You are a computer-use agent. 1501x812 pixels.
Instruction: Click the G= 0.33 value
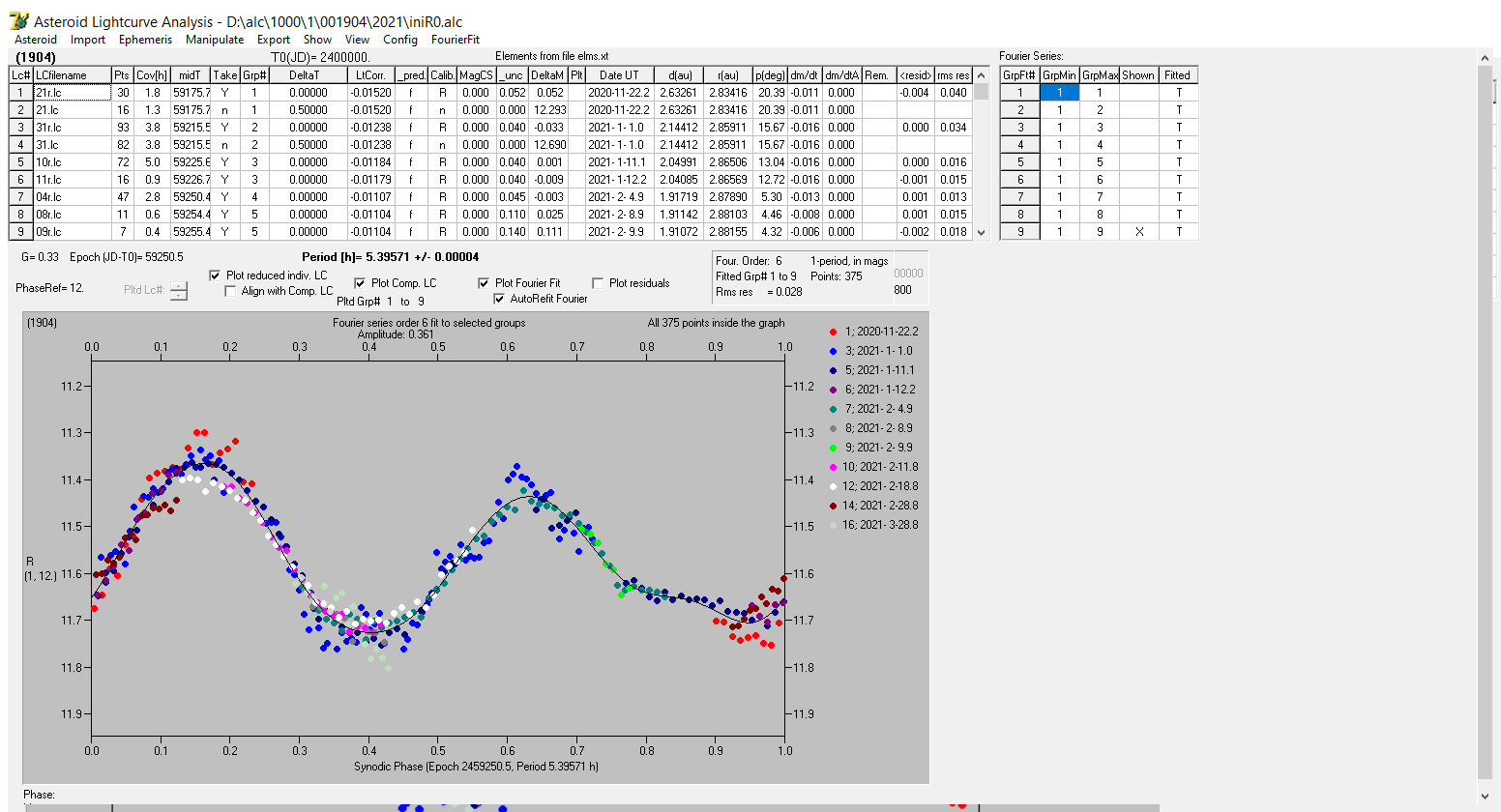(40, 257)
